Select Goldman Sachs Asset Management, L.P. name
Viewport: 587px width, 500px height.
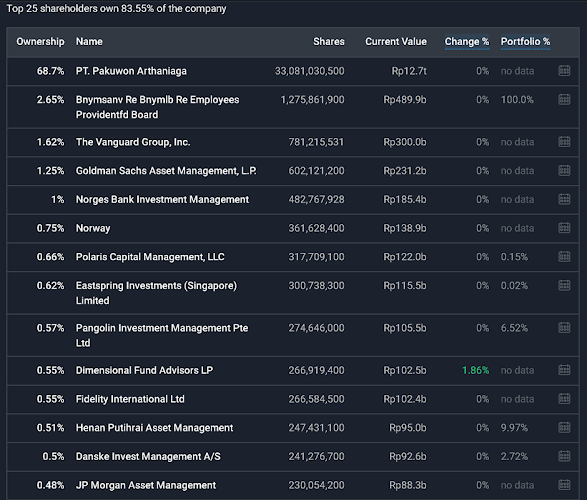point(166,171)
